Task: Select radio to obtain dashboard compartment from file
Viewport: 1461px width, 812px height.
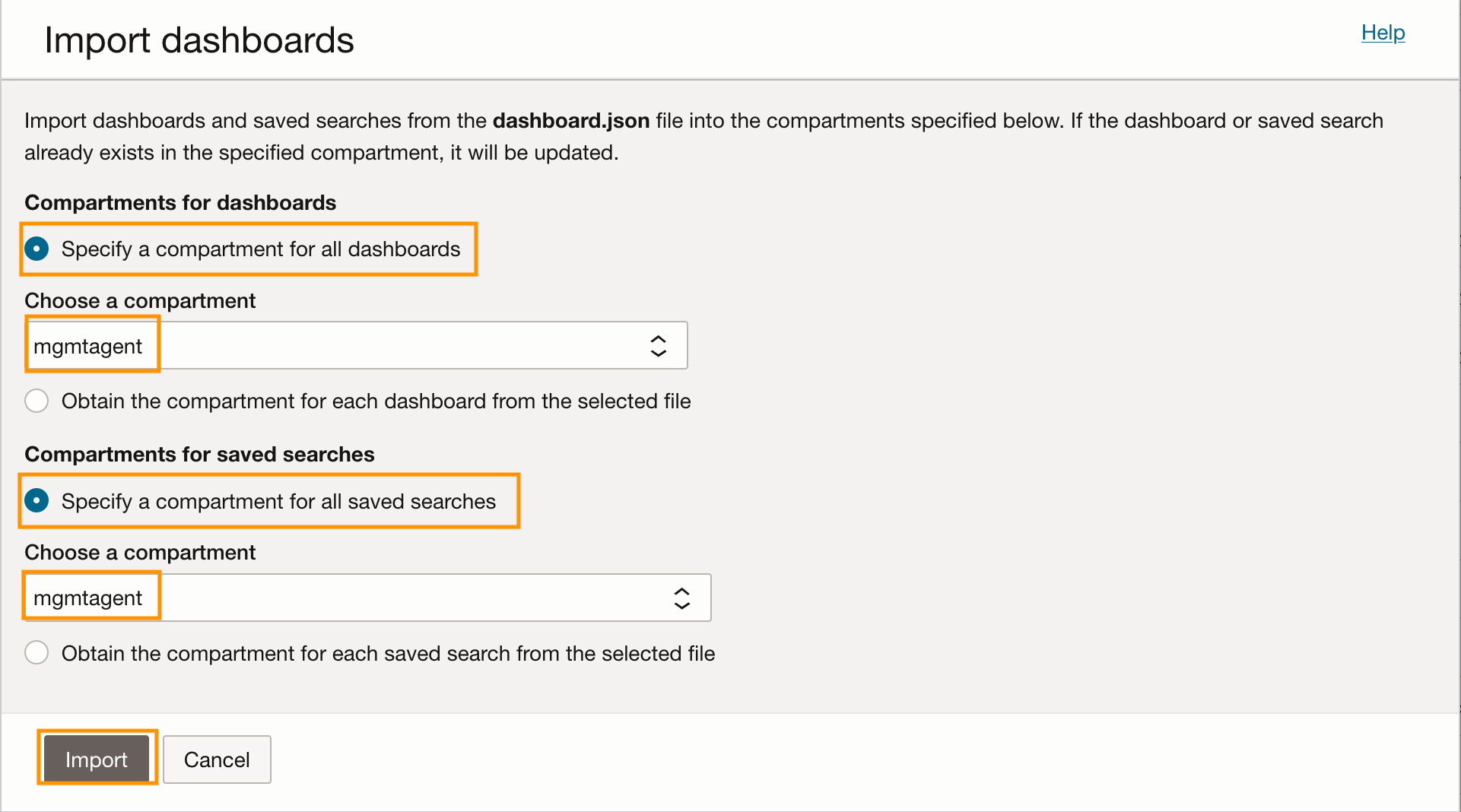Action: (x=37, y=401)
